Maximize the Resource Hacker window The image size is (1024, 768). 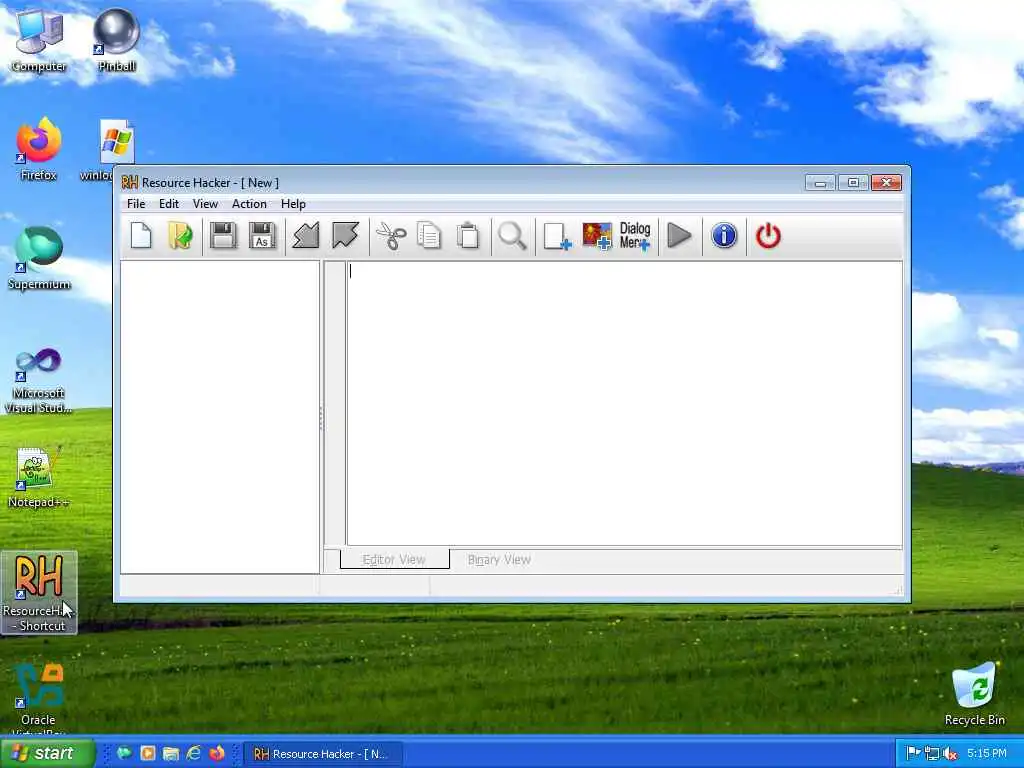[853, 183]
